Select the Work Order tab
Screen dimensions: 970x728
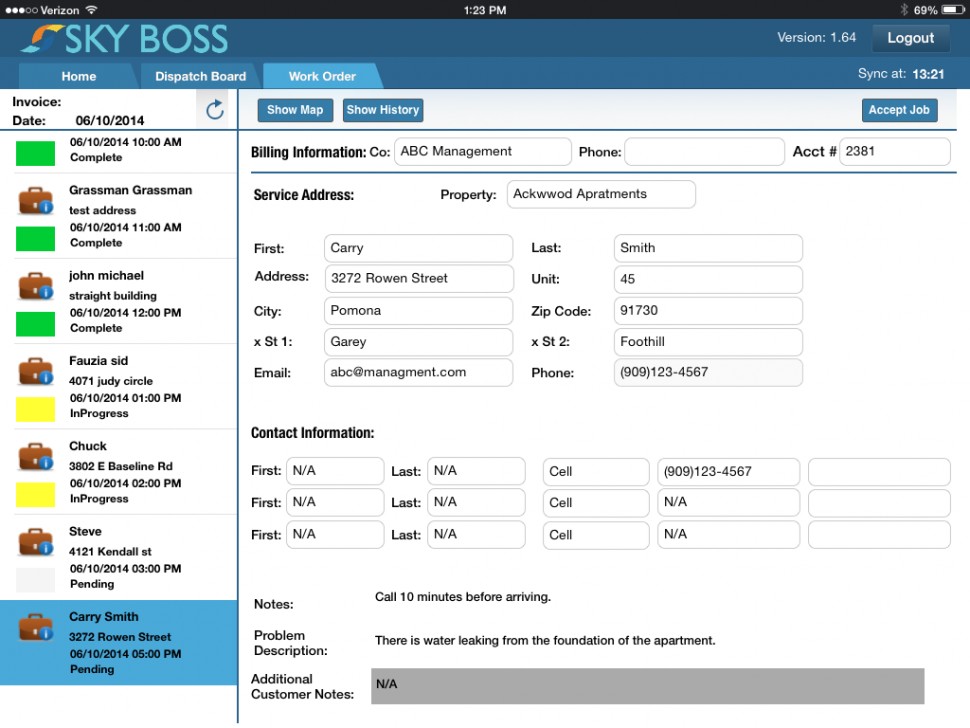[322, 76]
